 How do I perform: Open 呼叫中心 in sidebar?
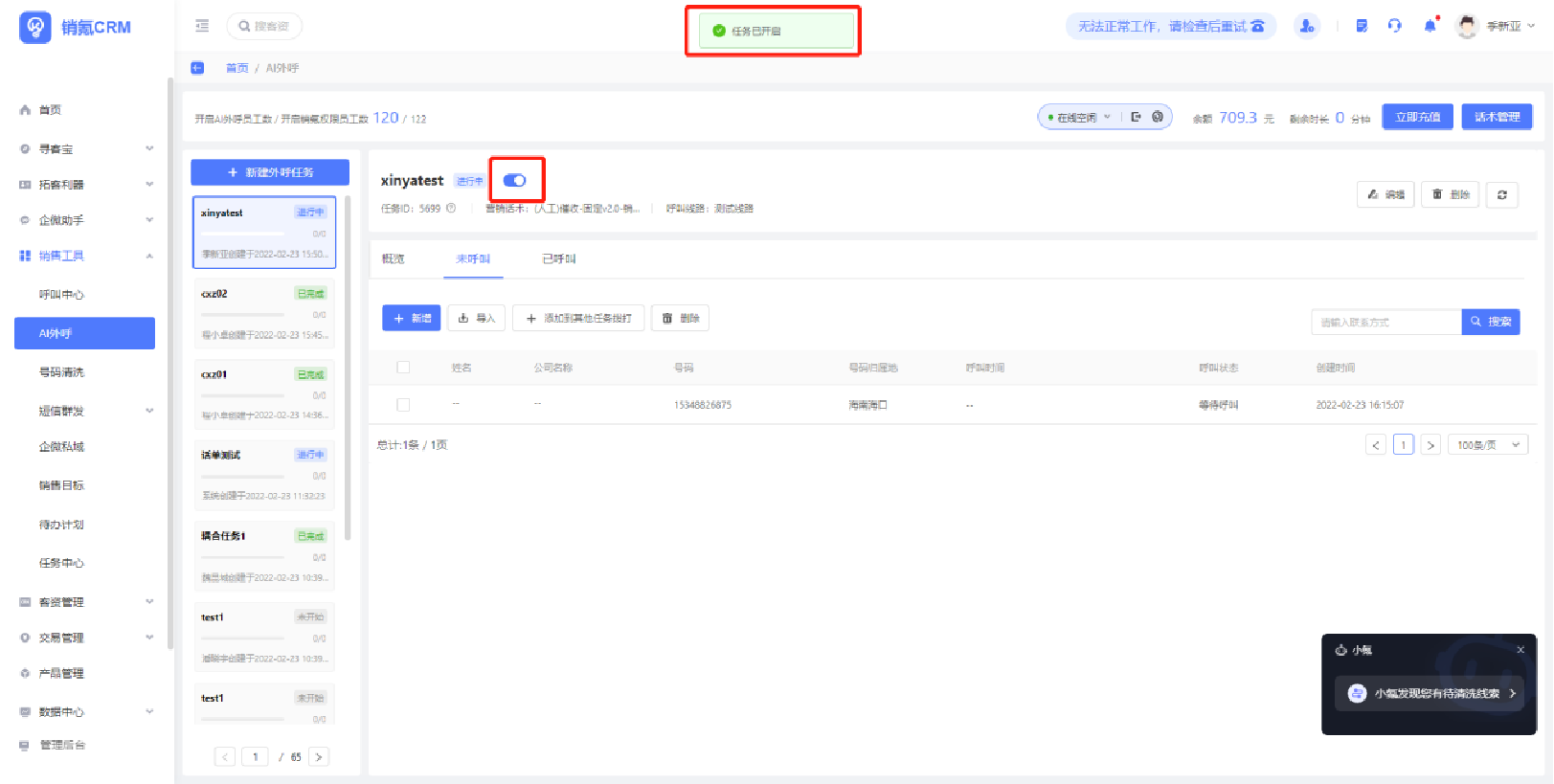point(62,295)
